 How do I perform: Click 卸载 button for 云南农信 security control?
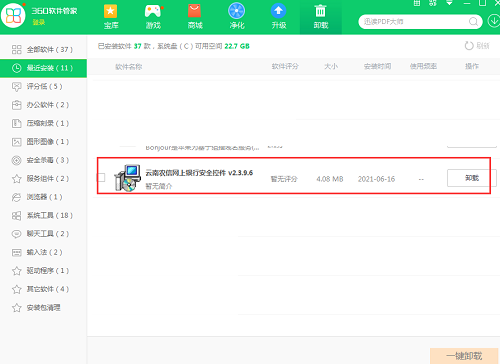(472, 178)
